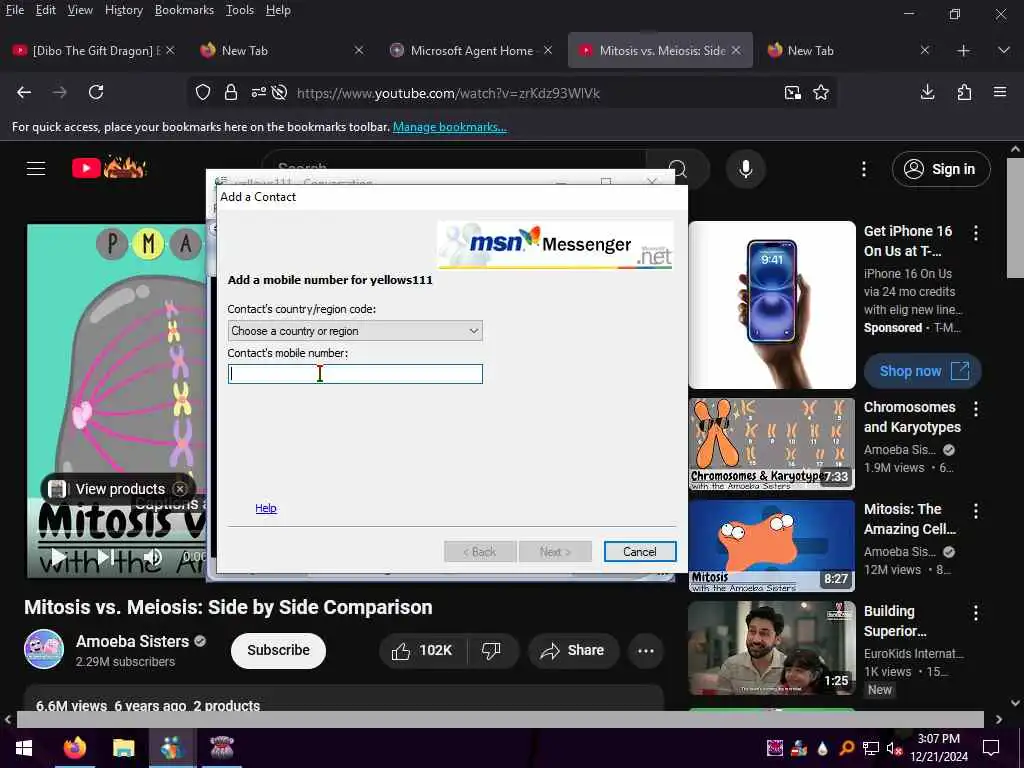This screenshot has width=1024, height=768.
Task: Click the Shop now ad button
Action: (x=923, y=371)
